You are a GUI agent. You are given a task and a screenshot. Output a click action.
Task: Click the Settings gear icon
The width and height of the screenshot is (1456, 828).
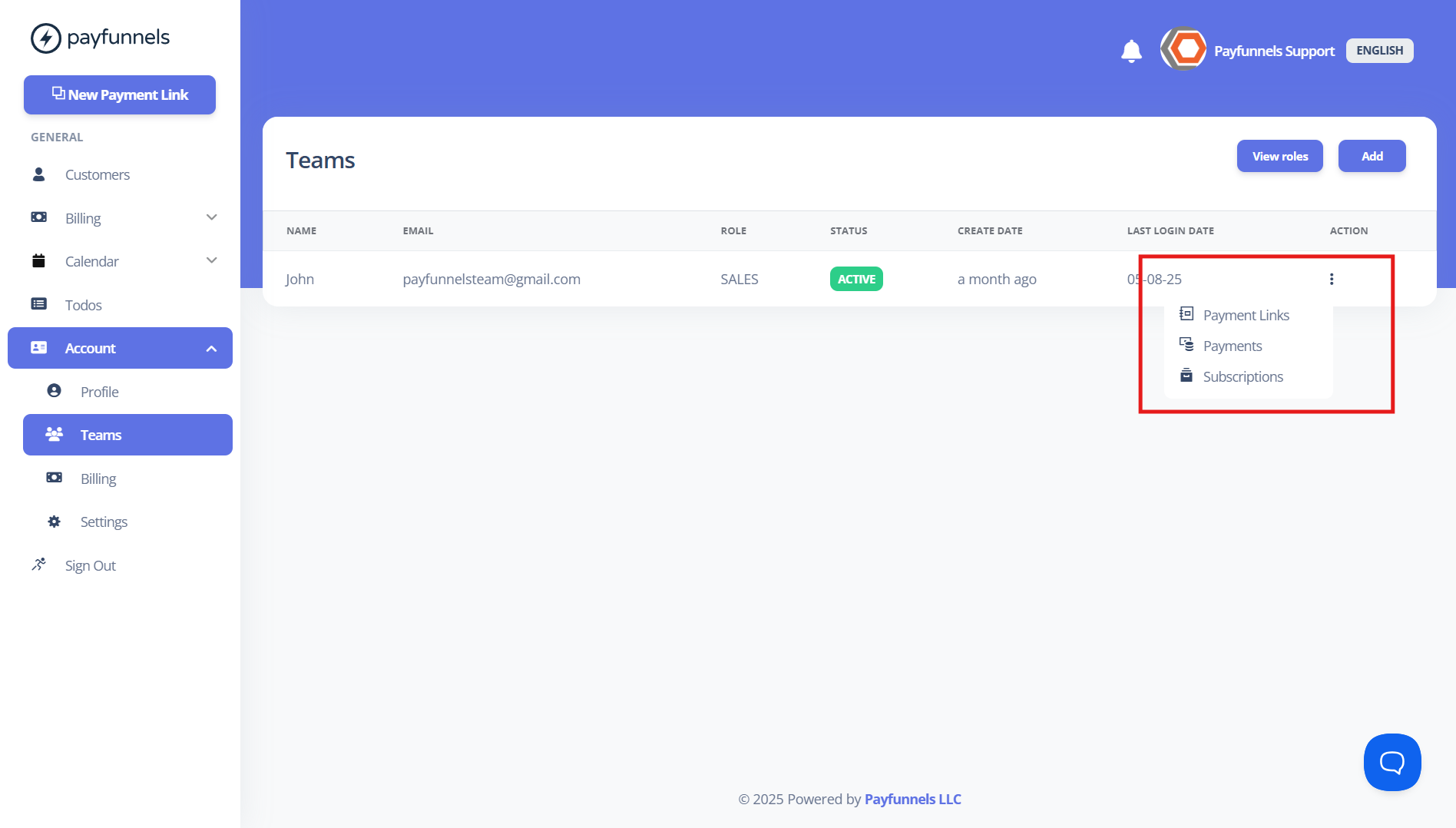point(54,522)
